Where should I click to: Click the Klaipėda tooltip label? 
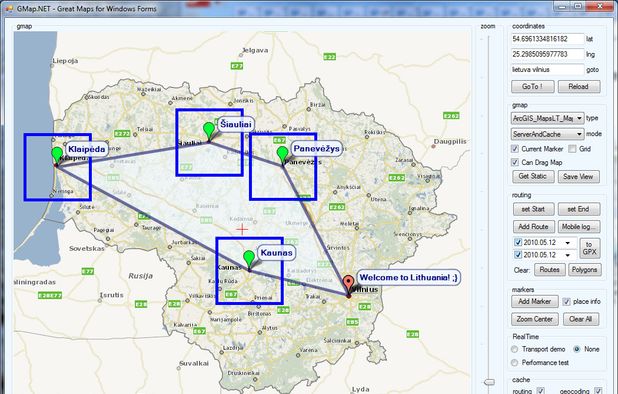(x=87, y=149)
